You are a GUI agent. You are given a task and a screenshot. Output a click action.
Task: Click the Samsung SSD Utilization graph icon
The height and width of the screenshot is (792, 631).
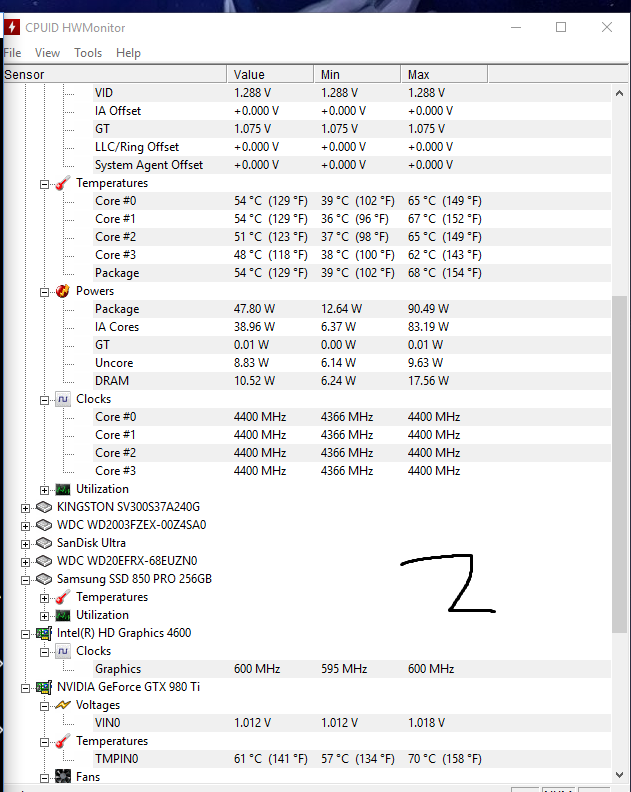[63, 615]
